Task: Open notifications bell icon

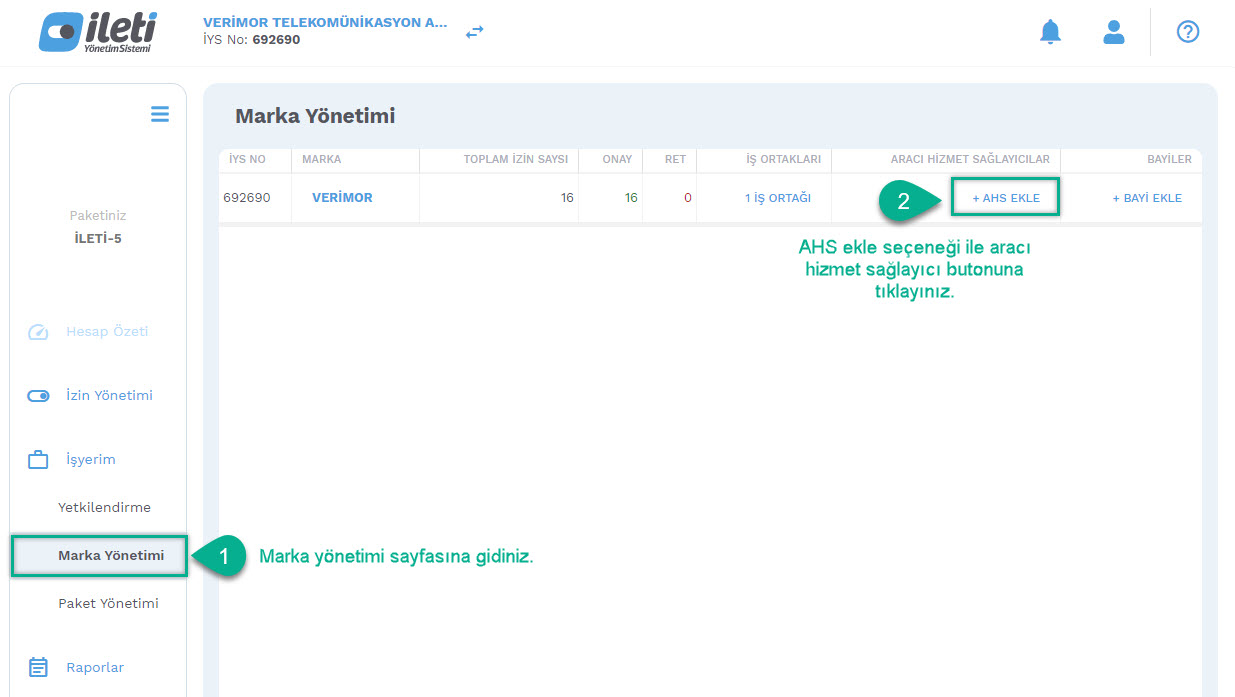Action: (1050, 32)
